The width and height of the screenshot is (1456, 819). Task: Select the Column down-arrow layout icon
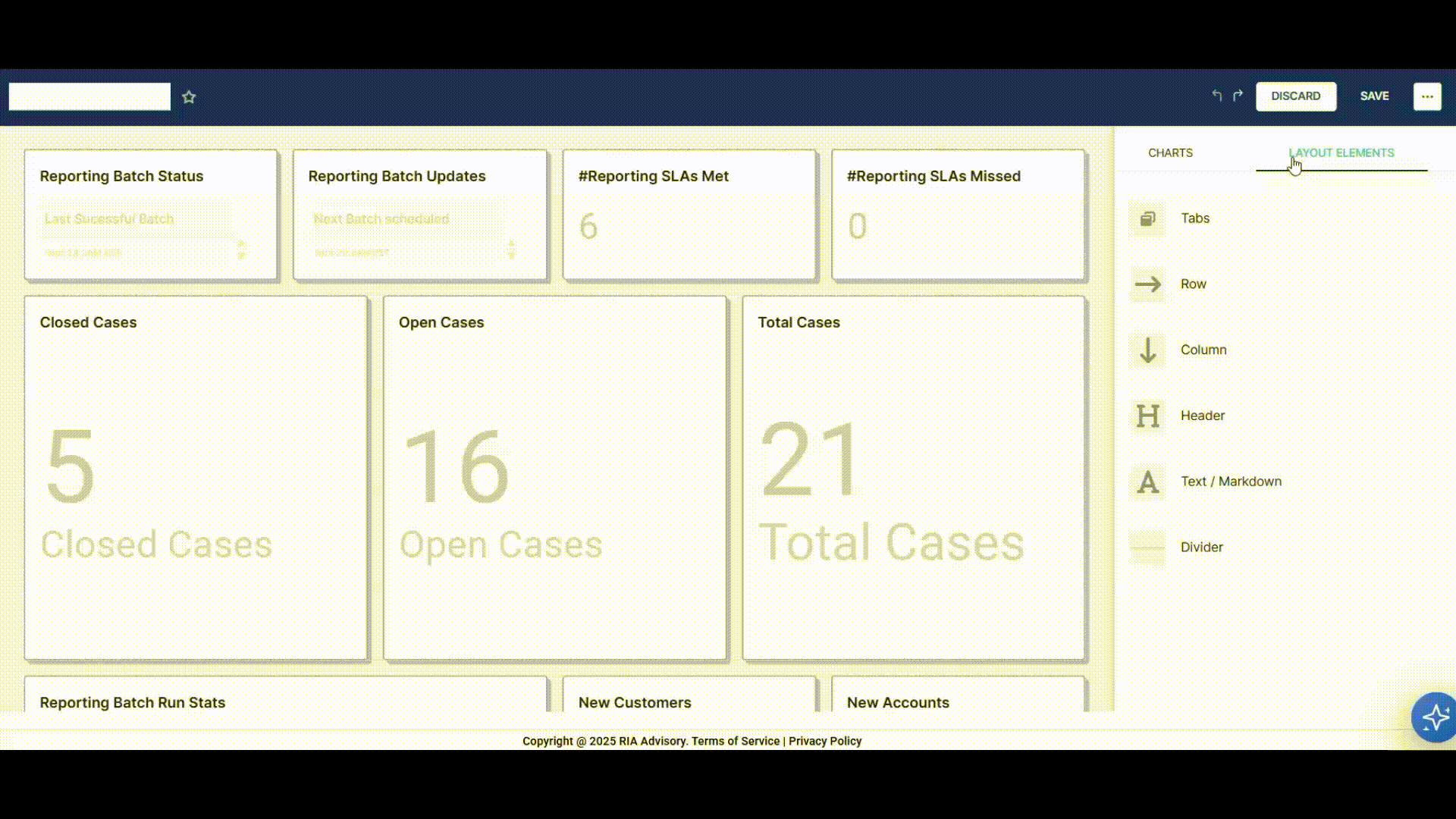(1148, 350)
